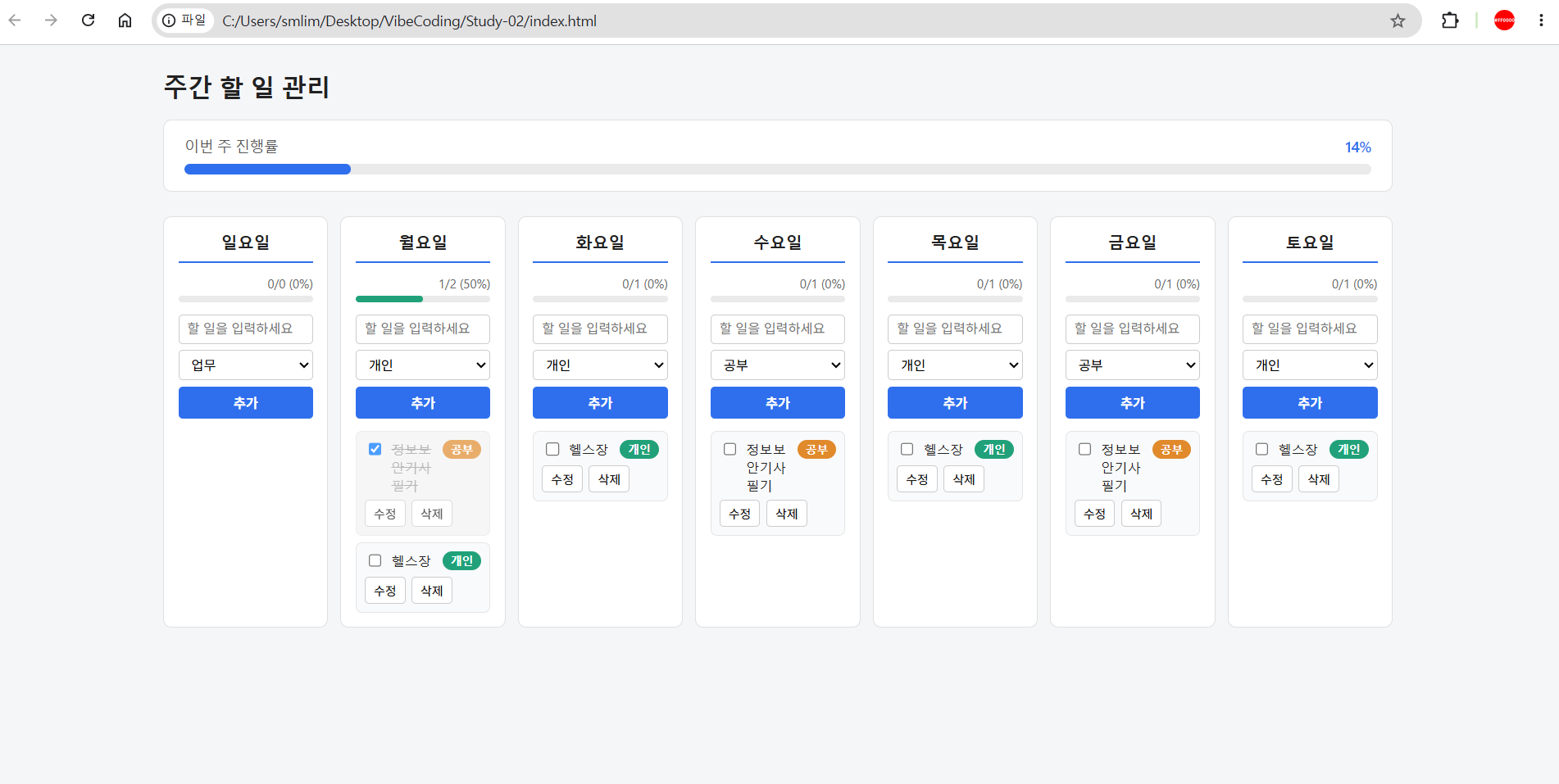
Task: Open Tuesday's category dropdown
Action: [x=600, y=365]
